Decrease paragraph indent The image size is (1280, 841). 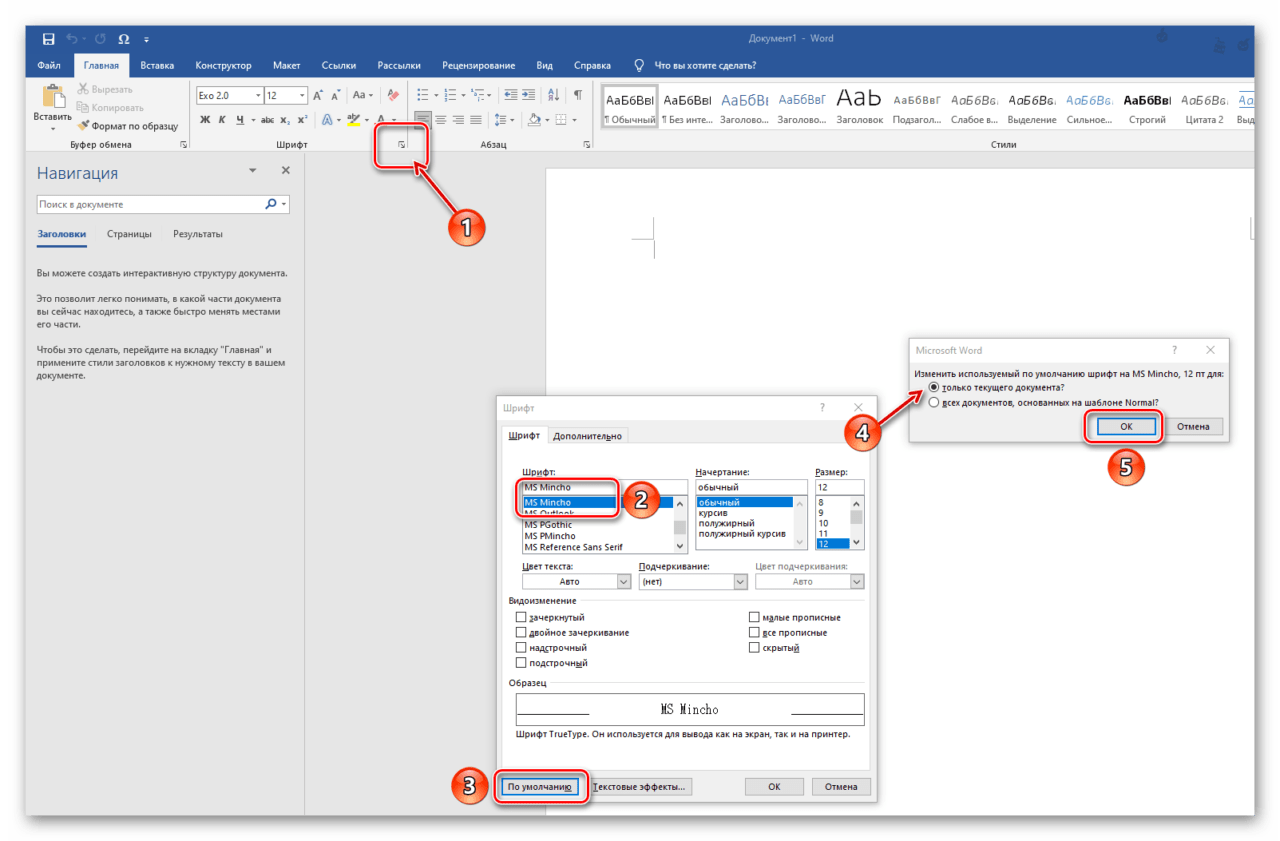[x=511, y=95]
